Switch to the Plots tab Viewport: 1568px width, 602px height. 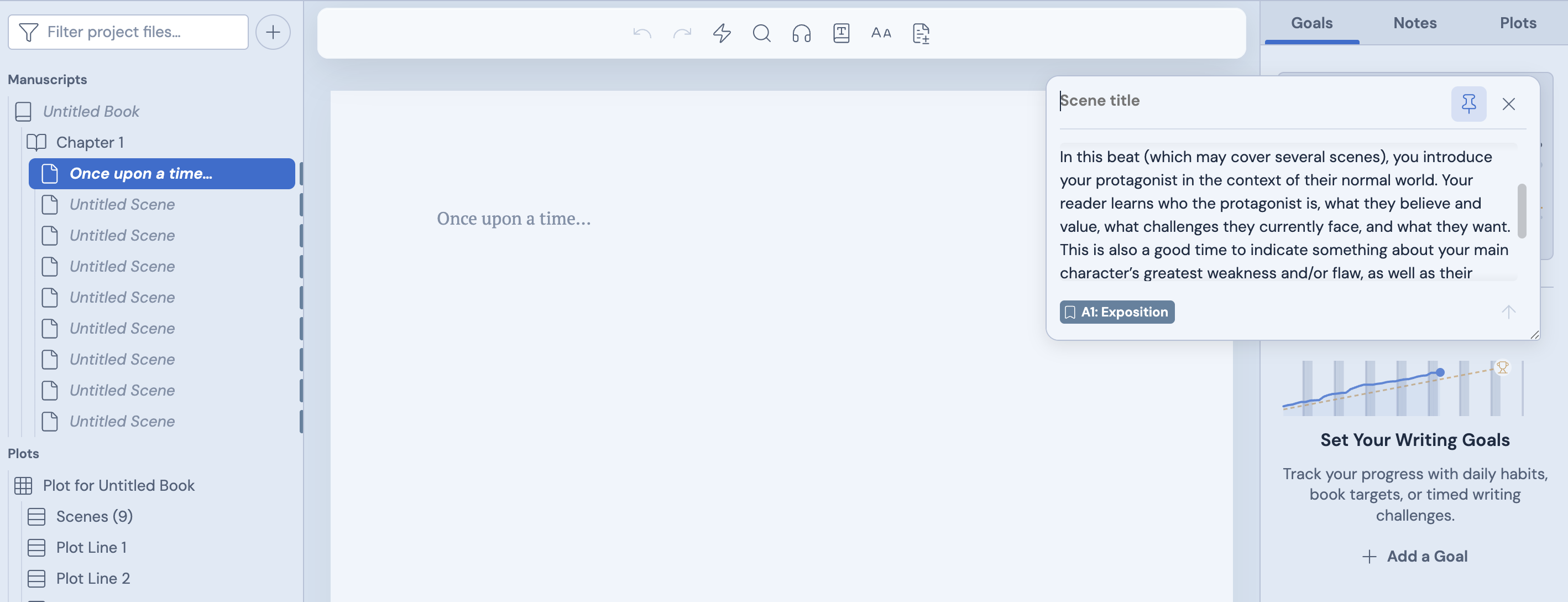[x=1518, y=23]
